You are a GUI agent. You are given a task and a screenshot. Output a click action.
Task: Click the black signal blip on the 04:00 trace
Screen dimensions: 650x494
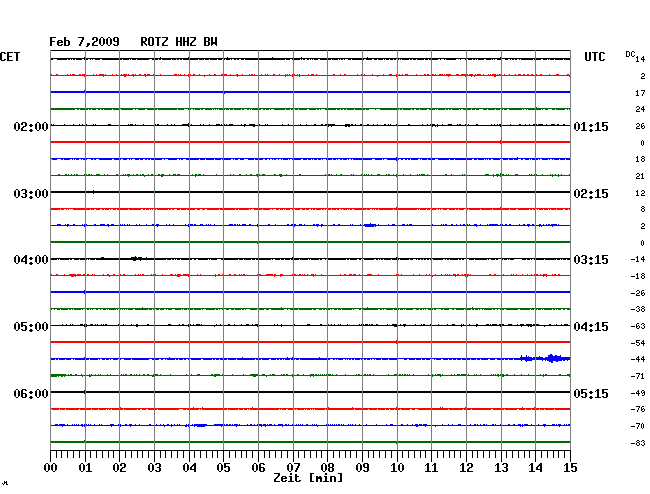(136, 259)
